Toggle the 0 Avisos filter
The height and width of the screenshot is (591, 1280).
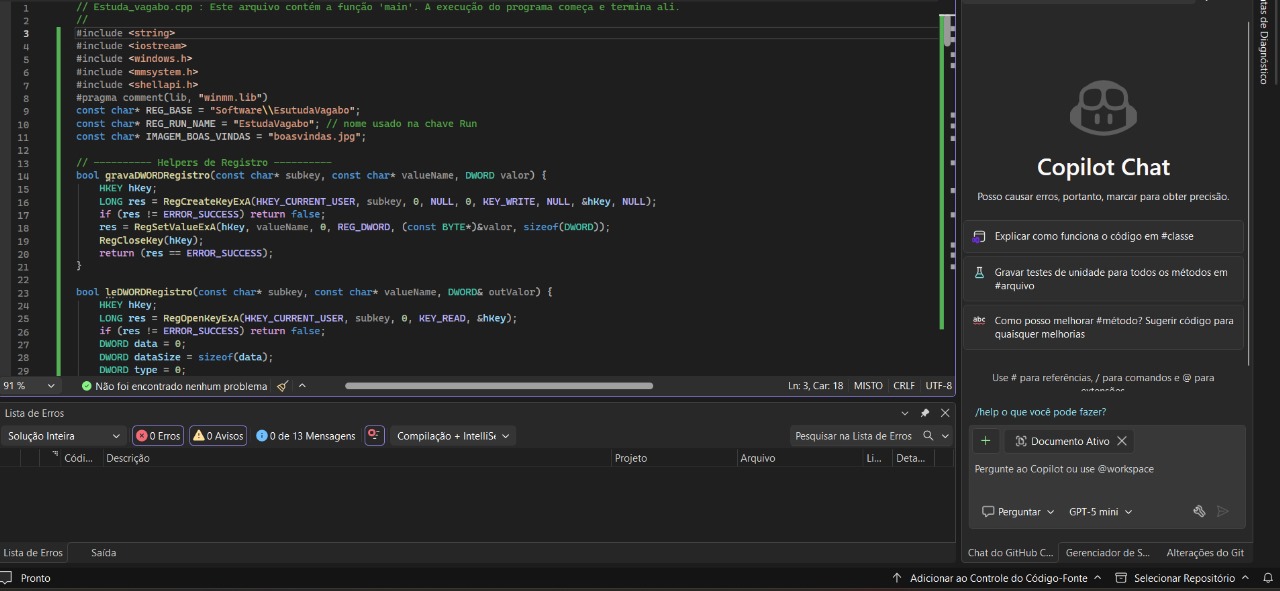pyautogui.click(x=218, y=436)
